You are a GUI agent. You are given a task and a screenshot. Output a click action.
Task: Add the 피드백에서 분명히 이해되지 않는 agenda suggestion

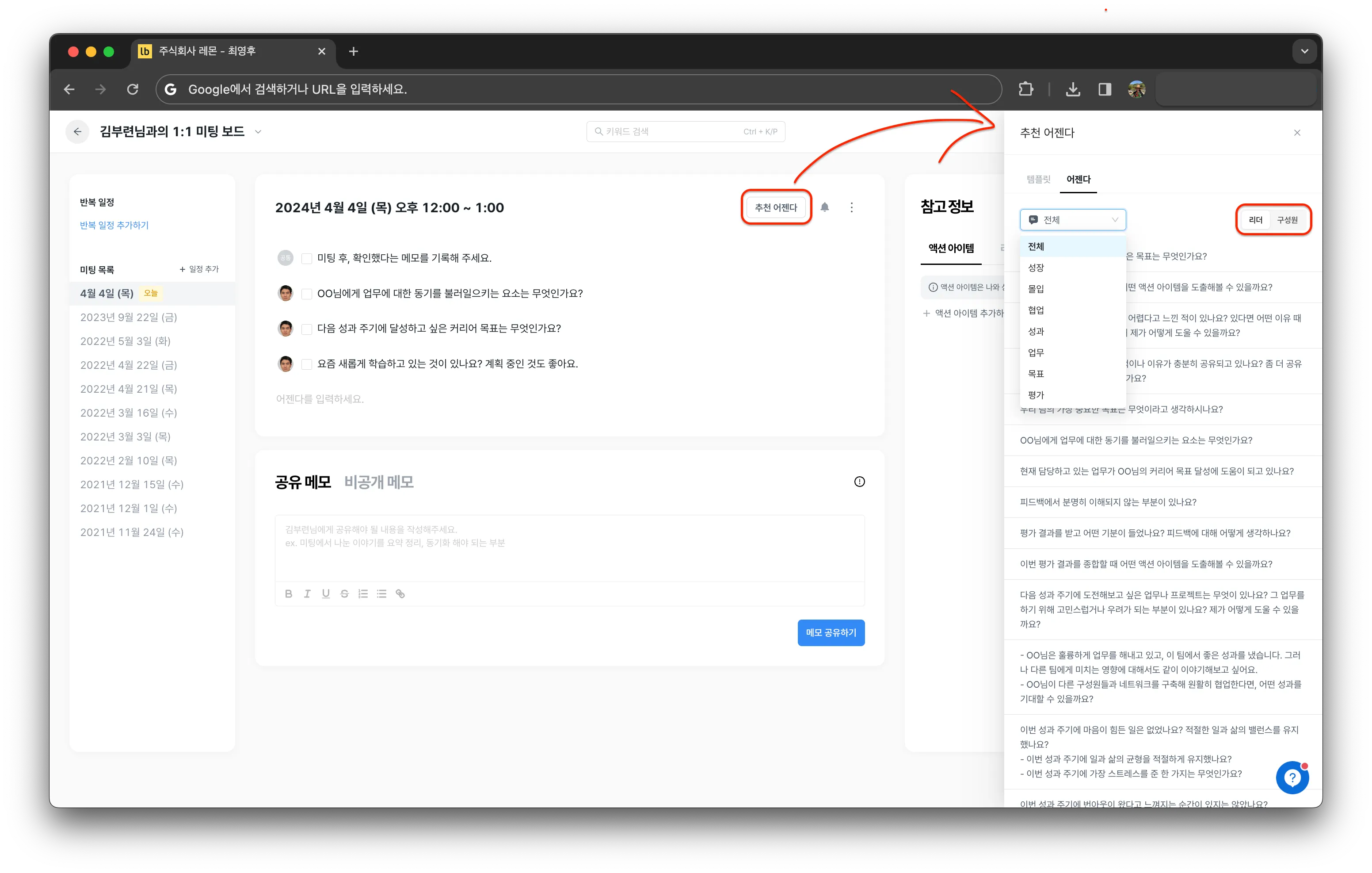pyautogui.click(x=1163, y=502)
